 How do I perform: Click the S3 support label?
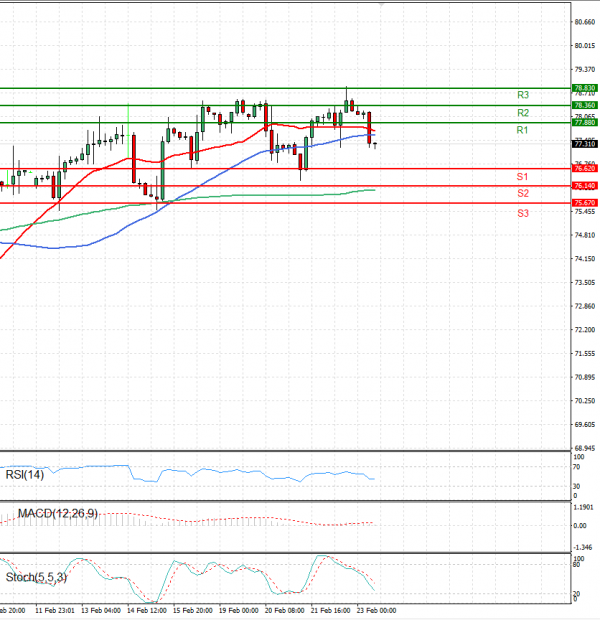coord(522,214)
